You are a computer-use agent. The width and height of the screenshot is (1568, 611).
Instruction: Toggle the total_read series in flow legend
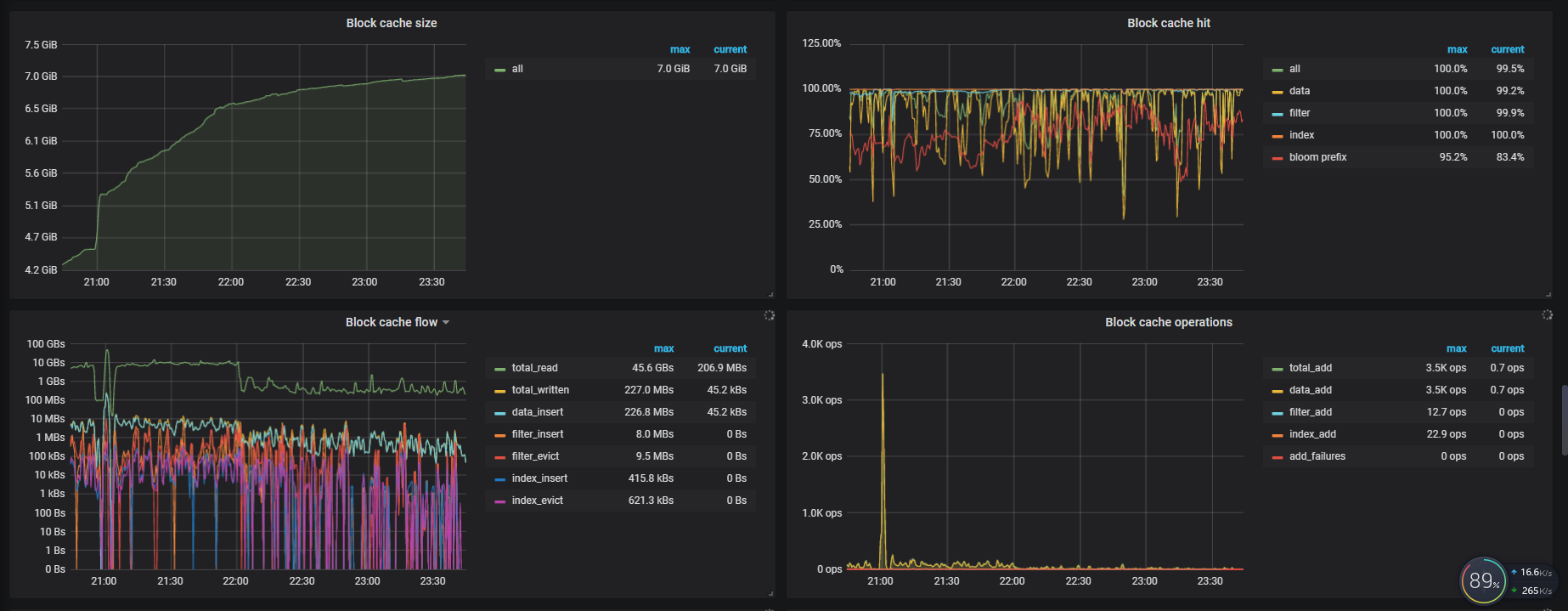point(534,368)
